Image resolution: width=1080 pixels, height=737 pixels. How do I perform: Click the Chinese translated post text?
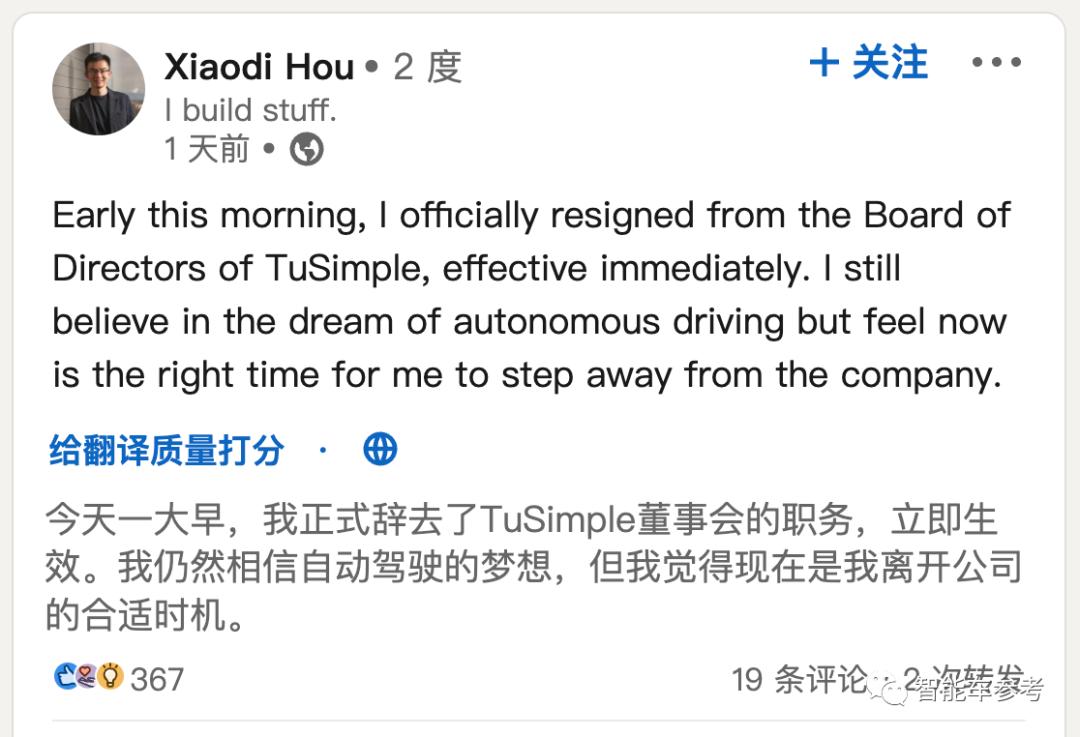[520, 567]
